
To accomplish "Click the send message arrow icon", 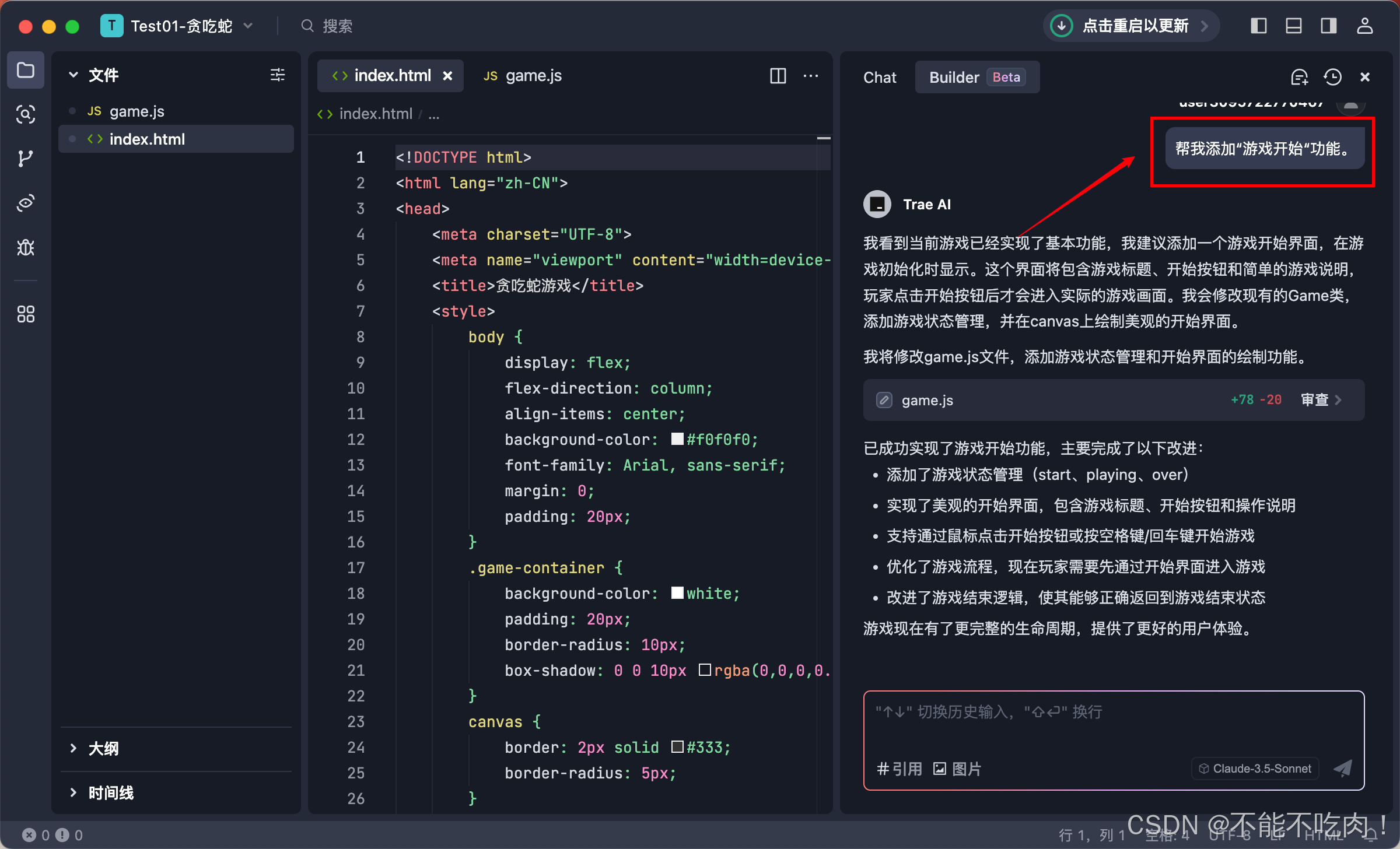I will 1343,768.
